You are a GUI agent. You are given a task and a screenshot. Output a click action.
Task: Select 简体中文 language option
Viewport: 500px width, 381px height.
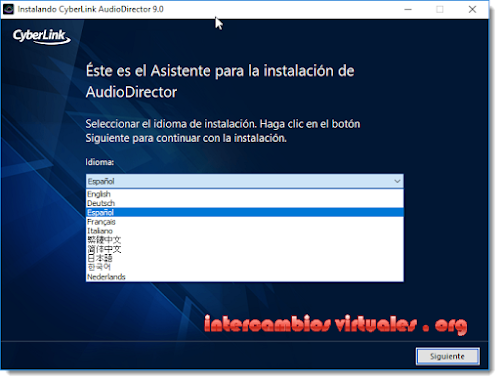[245, 249]
